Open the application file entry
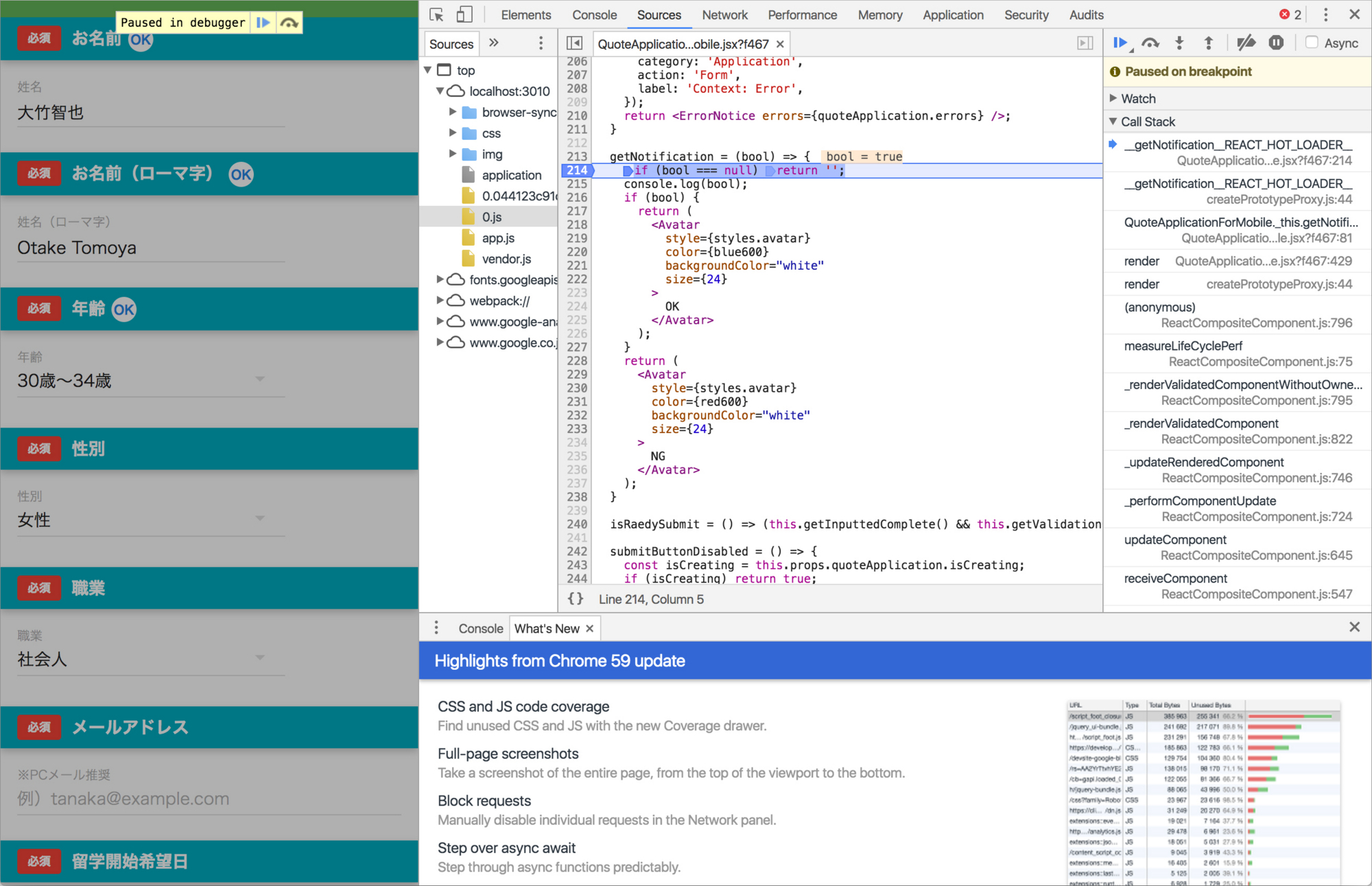The width and height of the screenshot is (1372, 886). (x=511, y=175)
